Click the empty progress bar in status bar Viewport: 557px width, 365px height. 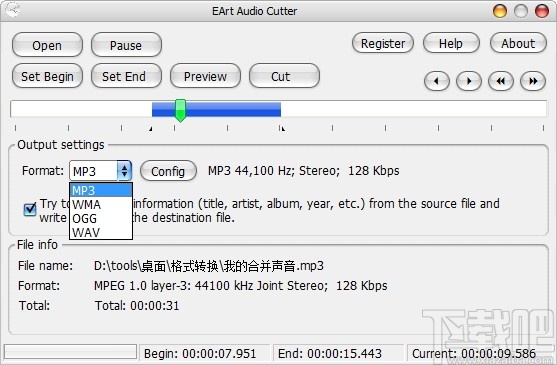coord(70,352)
